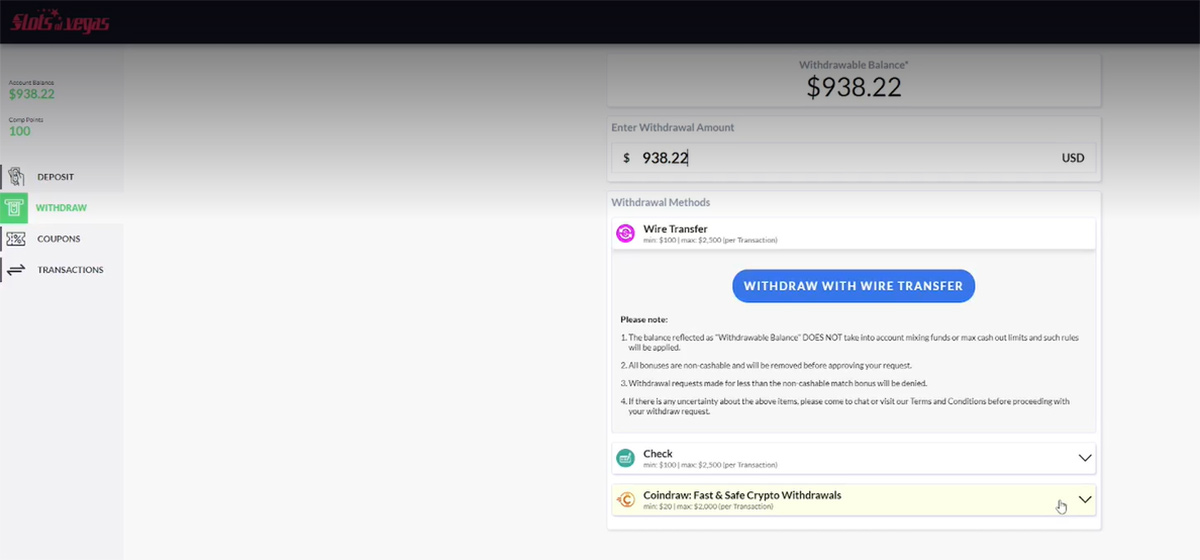Collapse the Wire Transfer method header
Screen dimensions: 1200x560
point(853,234)
